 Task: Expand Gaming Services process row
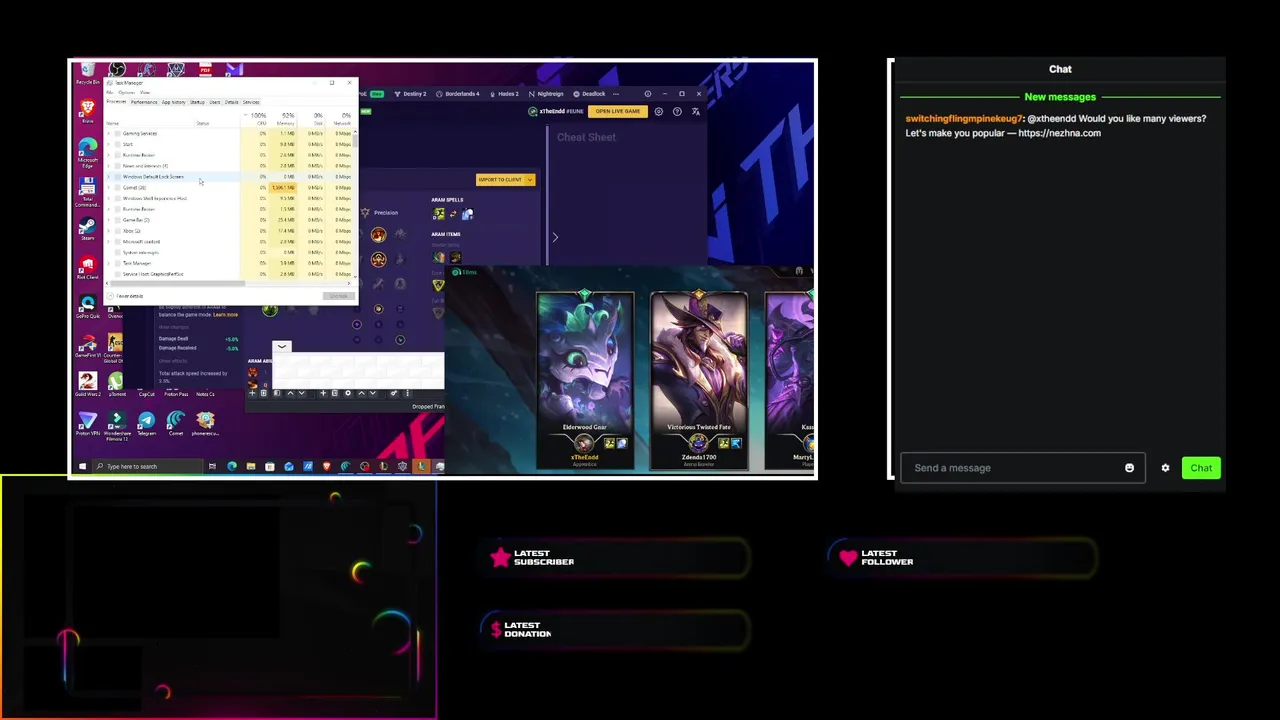click(108, 133)
